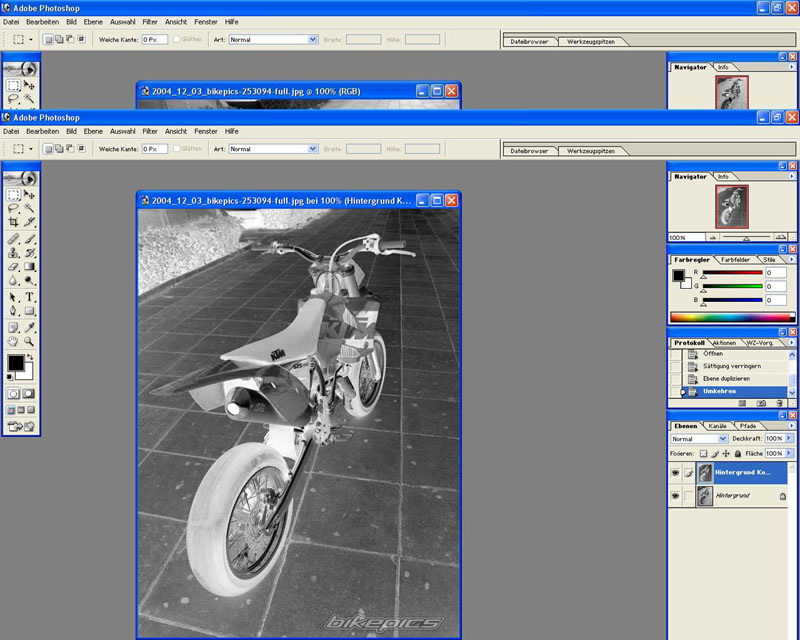Expand the Fläche fill arrow

click(789, 453)
